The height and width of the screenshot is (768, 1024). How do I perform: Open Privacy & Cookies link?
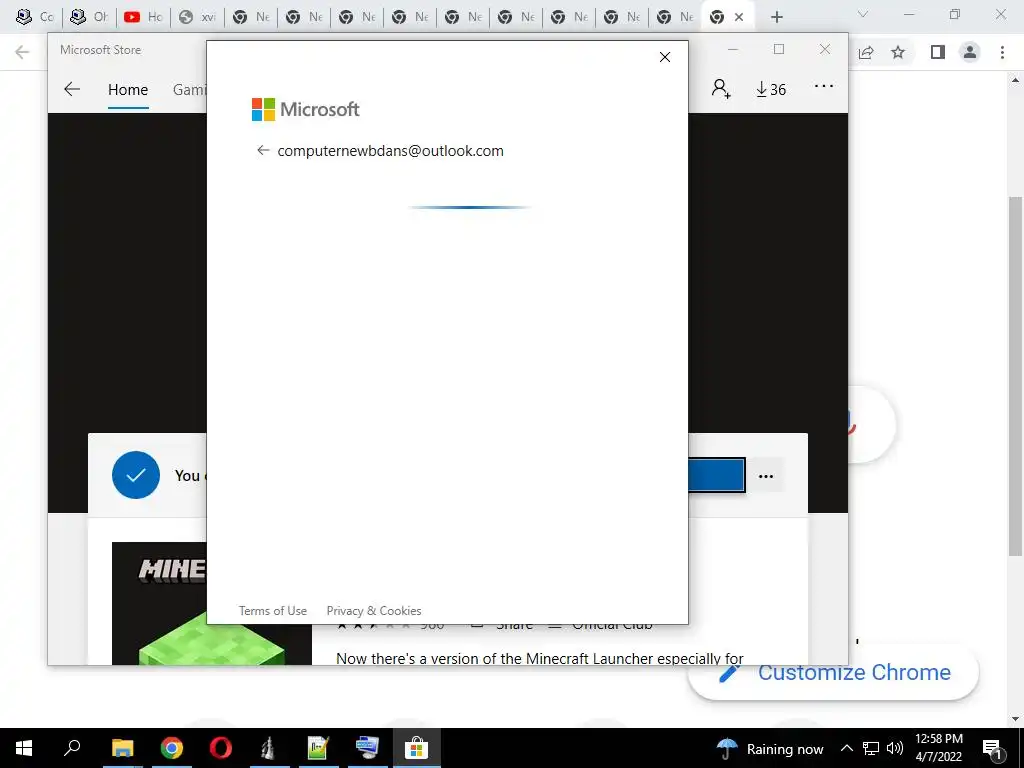[x=374, y=611]
